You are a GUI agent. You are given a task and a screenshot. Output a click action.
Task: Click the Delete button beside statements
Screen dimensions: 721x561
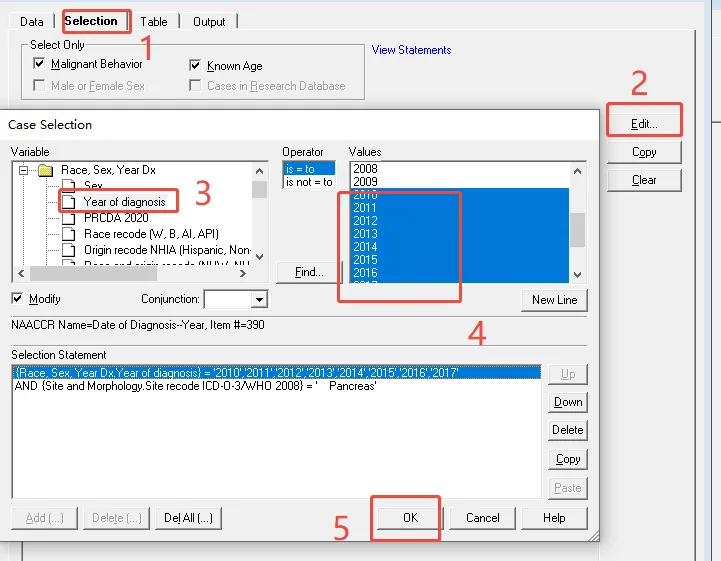(x=568, y=430)
